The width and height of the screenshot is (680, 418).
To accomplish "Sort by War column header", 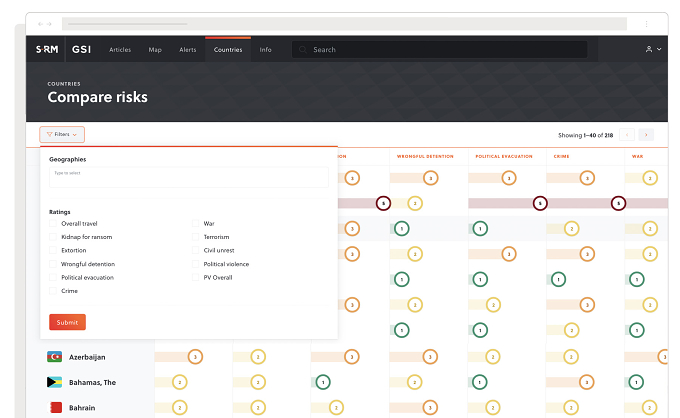I will point(638,156).
